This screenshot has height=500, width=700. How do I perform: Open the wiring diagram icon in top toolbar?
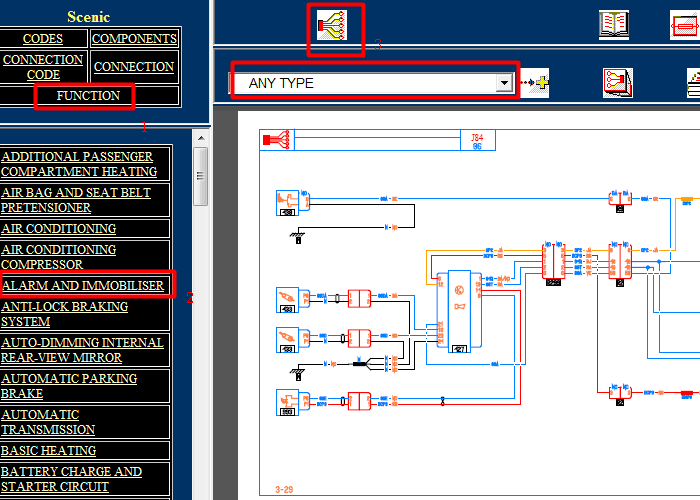point(332,25)
